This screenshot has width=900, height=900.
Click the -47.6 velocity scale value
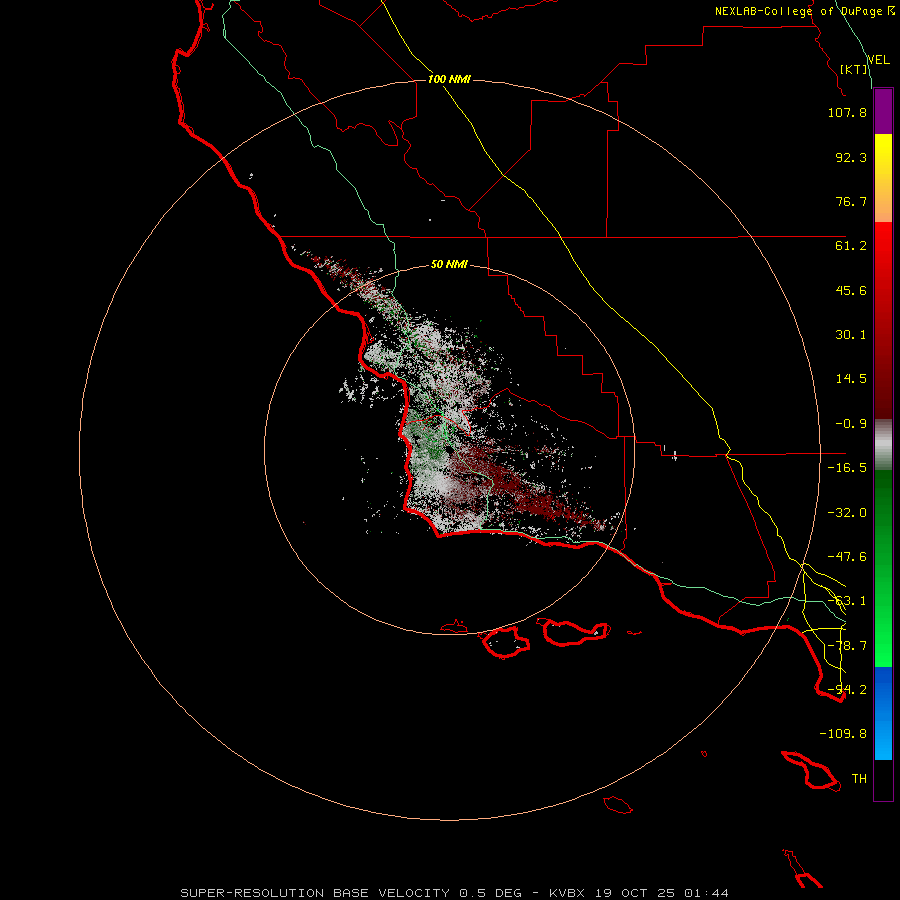click(x=847, y=557)
